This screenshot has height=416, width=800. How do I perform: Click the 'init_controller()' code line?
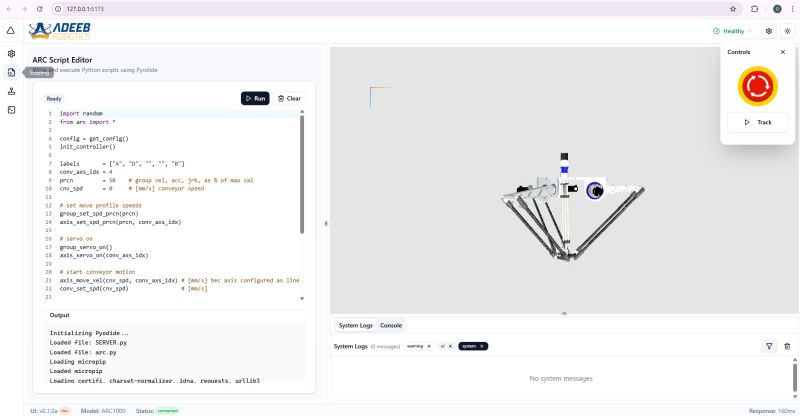click(87, 146)
